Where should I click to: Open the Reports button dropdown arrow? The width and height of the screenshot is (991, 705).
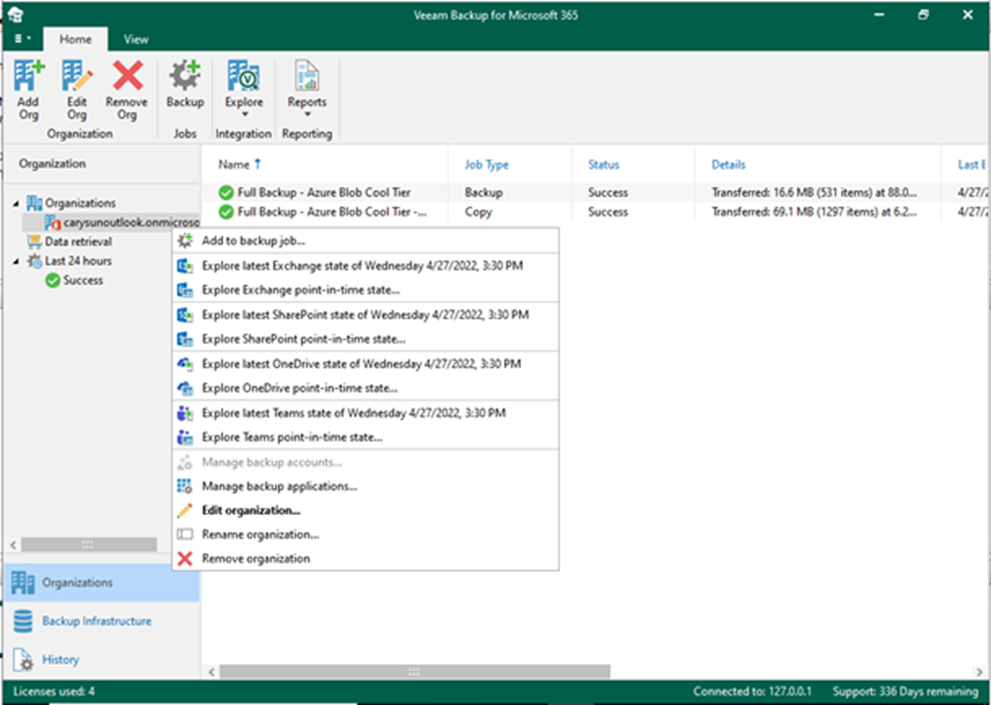coord(307,114)
